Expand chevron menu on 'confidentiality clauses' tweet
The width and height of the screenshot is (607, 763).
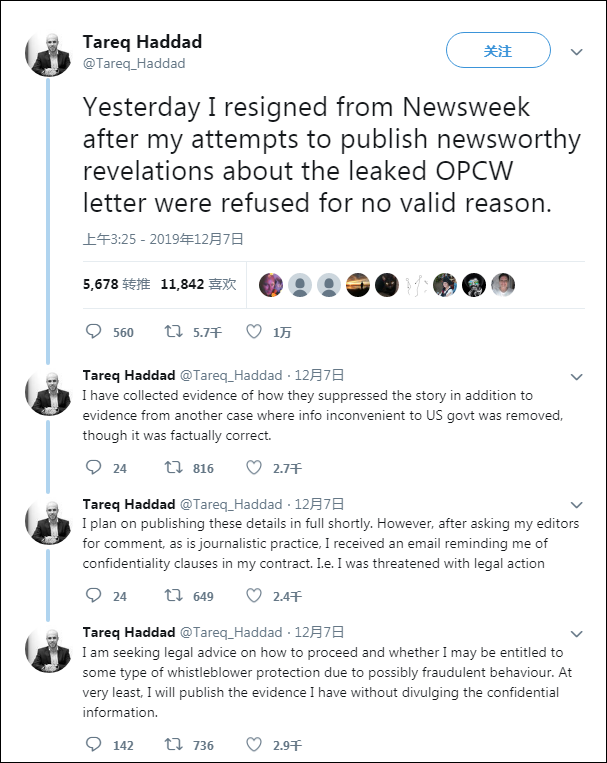[577, 505]
